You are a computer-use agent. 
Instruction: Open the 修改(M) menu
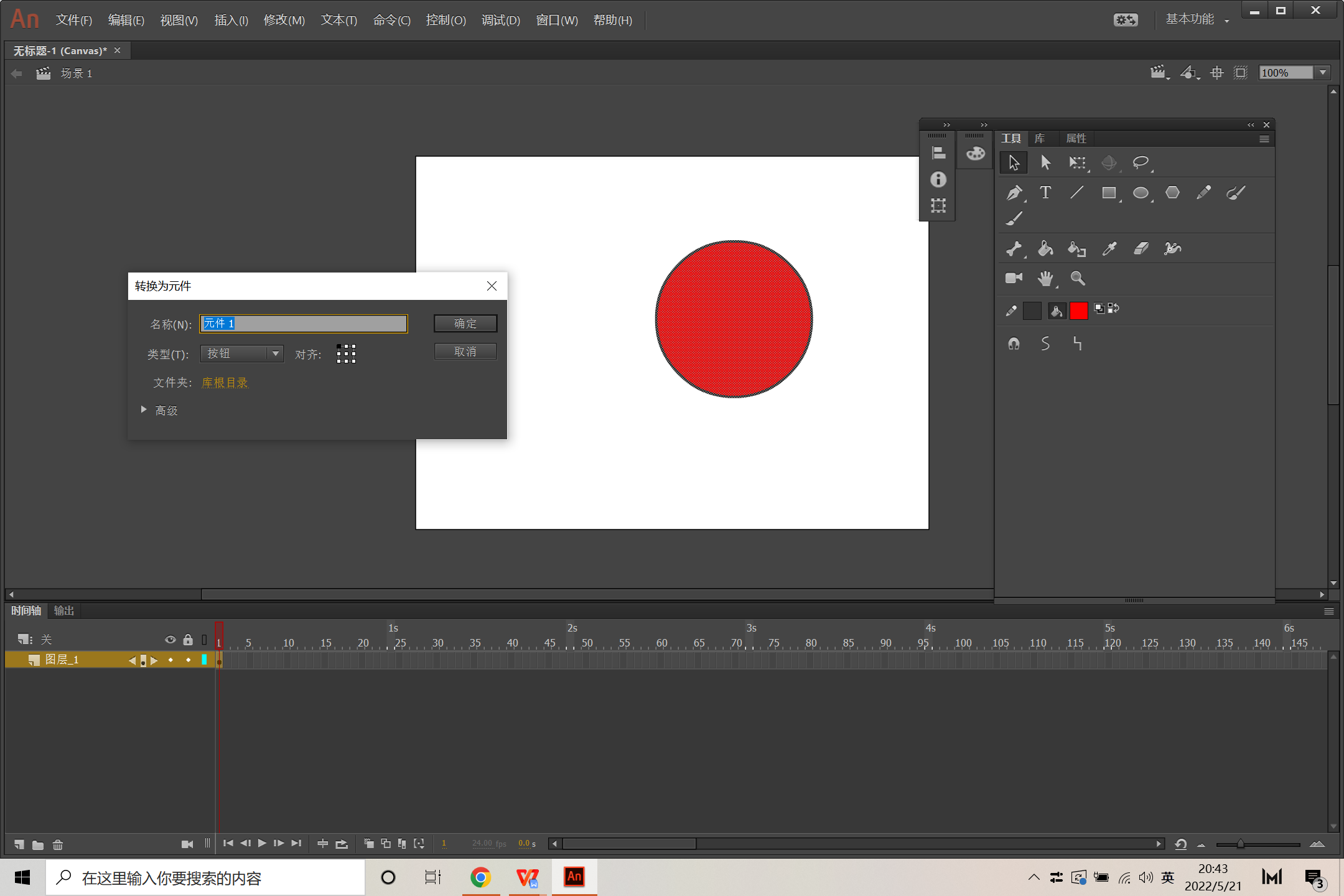[x=284, y=20]
